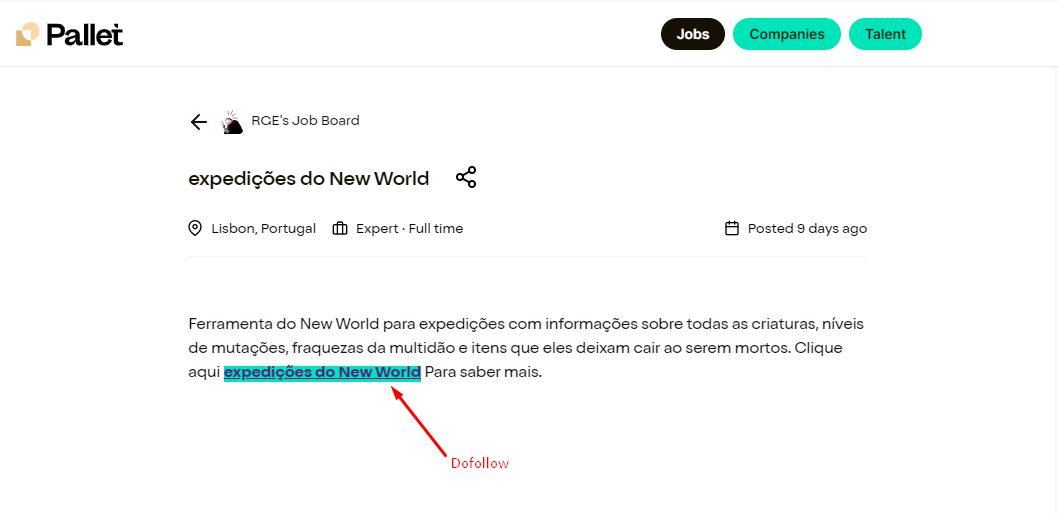Select the Posted 9 days ago text
The height and width of the screenshot is (513, 1058).
tap(808, 228)
